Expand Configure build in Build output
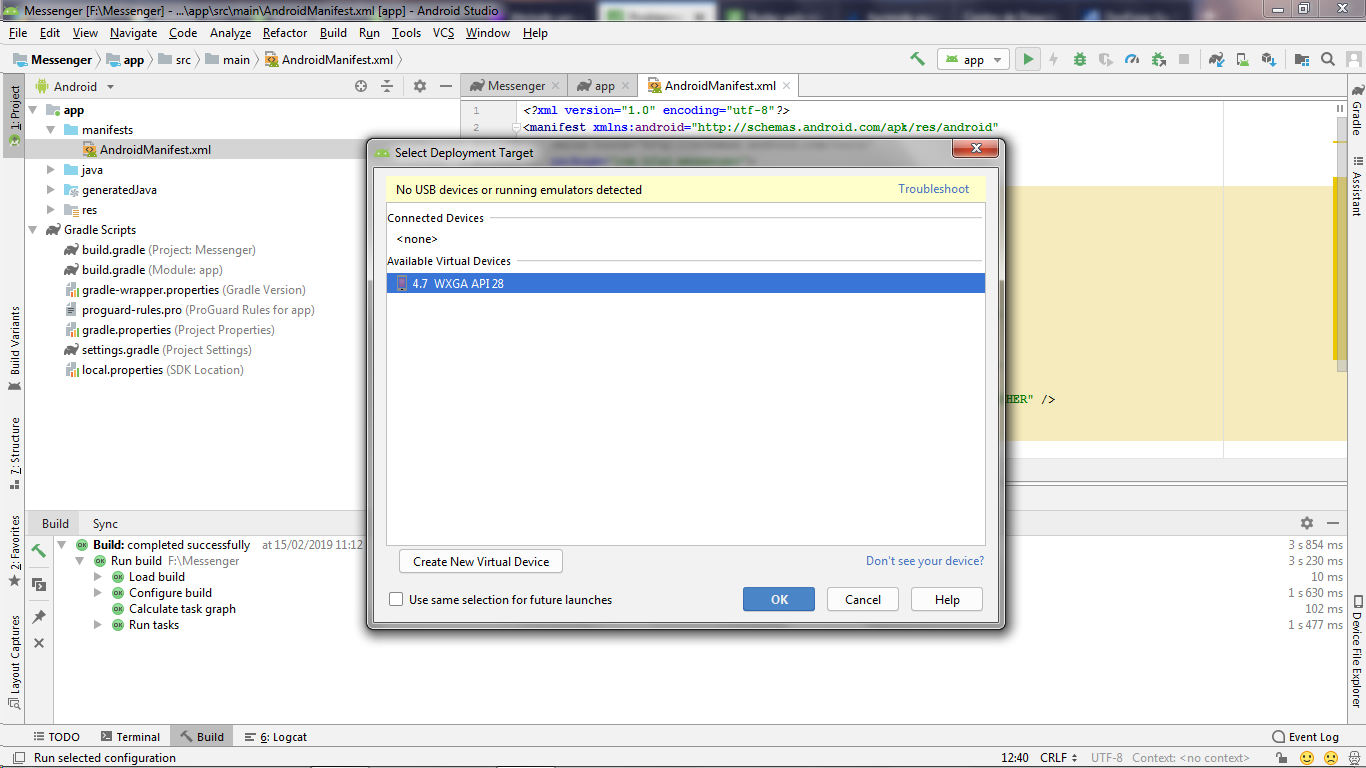The image size is (1366, 768). coord(98,593)
